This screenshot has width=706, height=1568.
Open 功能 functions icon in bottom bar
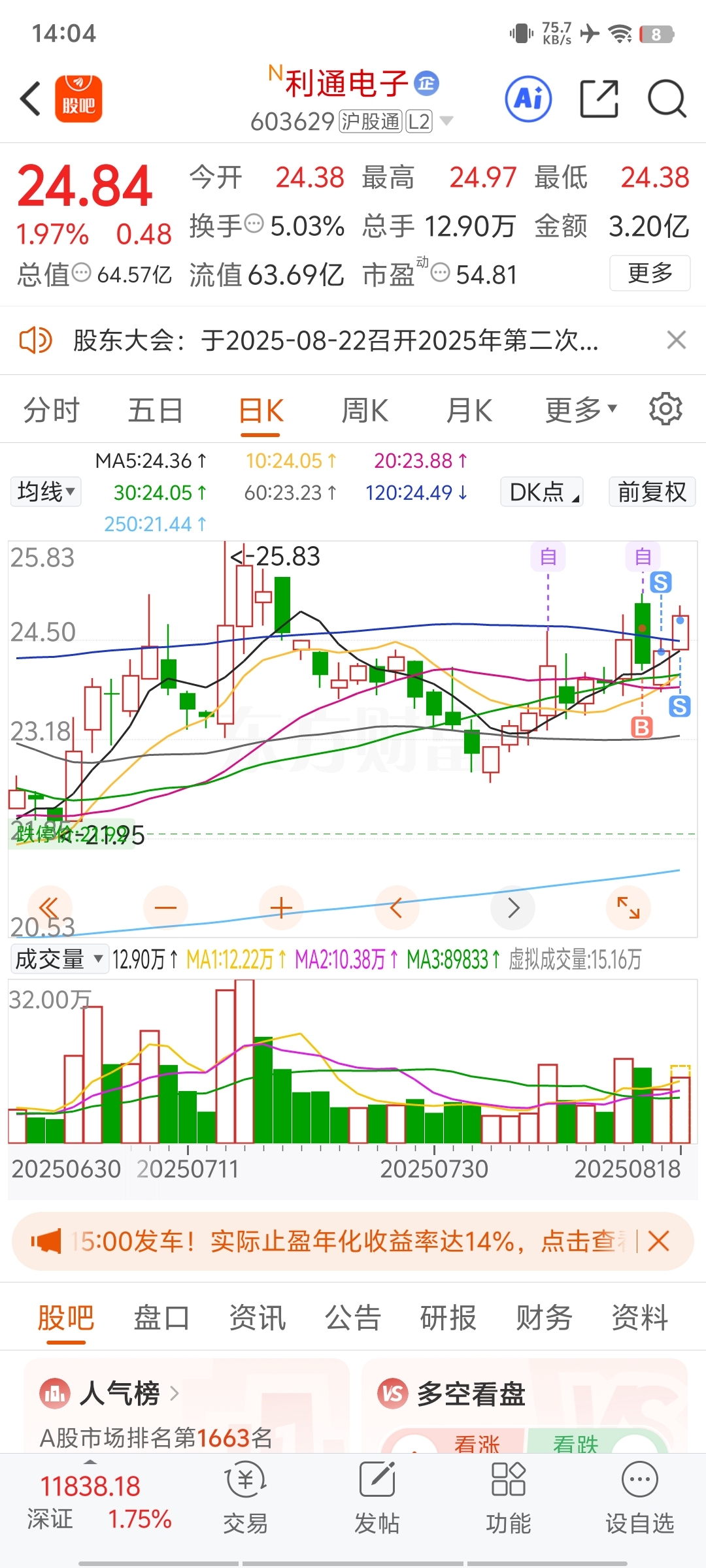coord(508,1480)
